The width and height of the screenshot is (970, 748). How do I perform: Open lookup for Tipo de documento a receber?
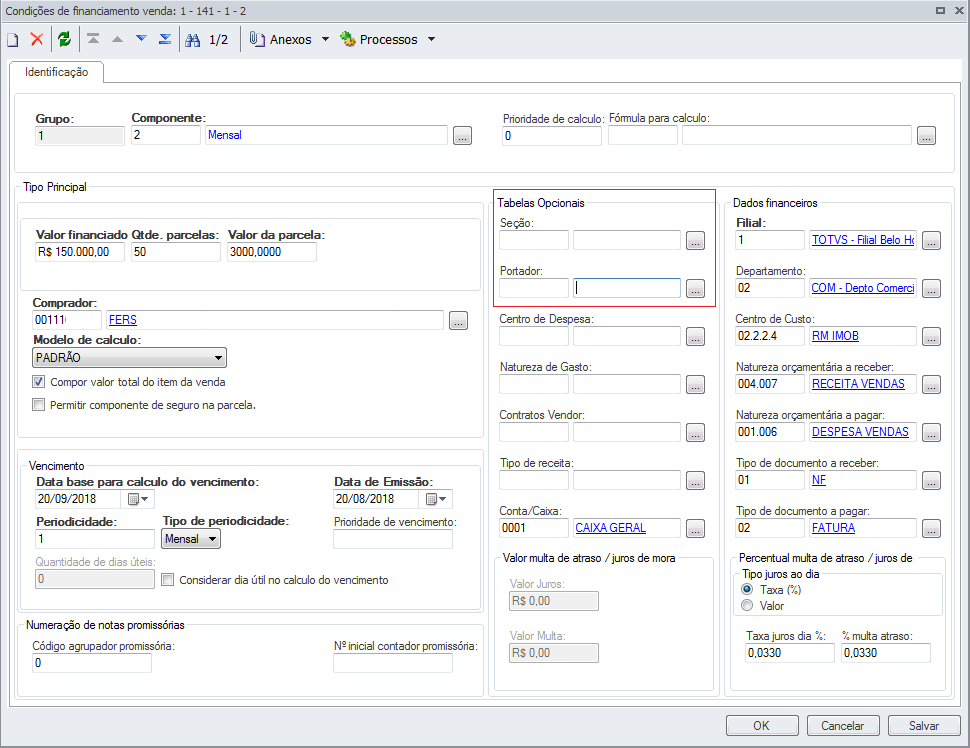(932, 480)
